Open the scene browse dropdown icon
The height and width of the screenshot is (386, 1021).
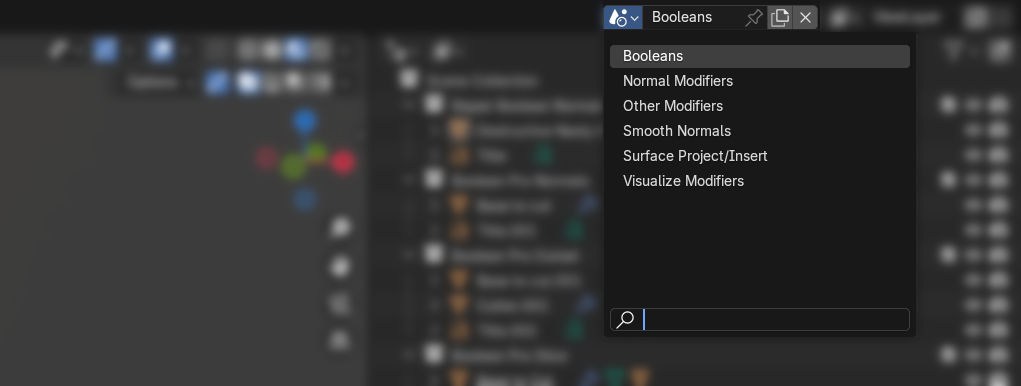click(x=617, y=18)
